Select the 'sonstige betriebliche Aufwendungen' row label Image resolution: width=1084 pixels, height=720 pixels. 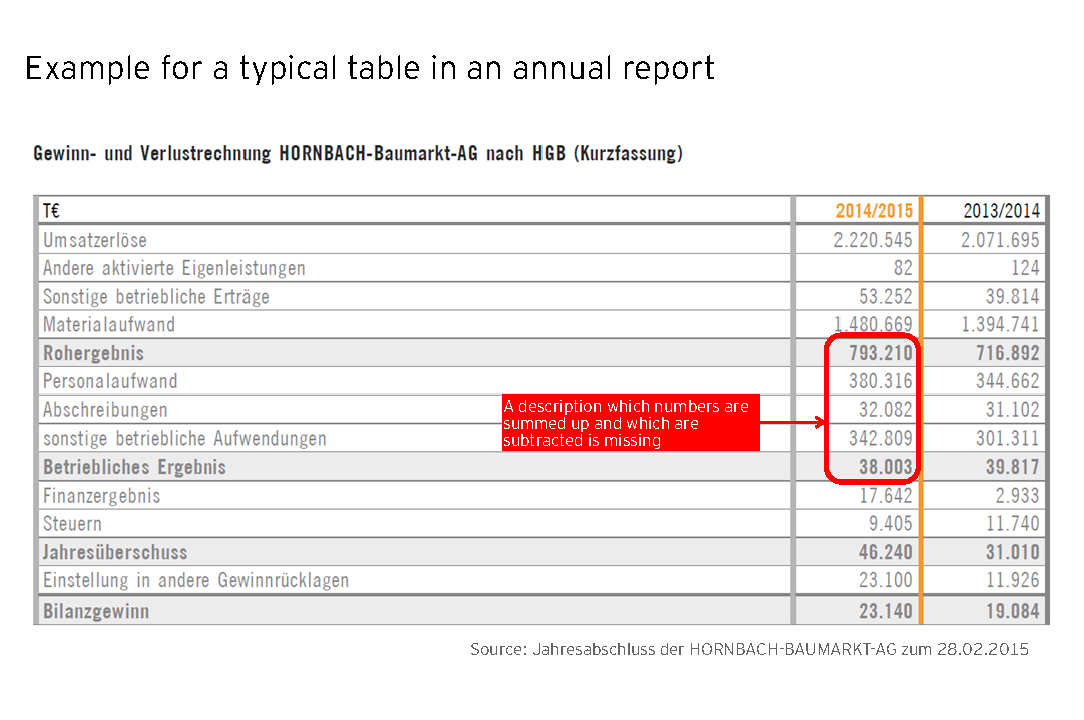[x=185, y=439]
